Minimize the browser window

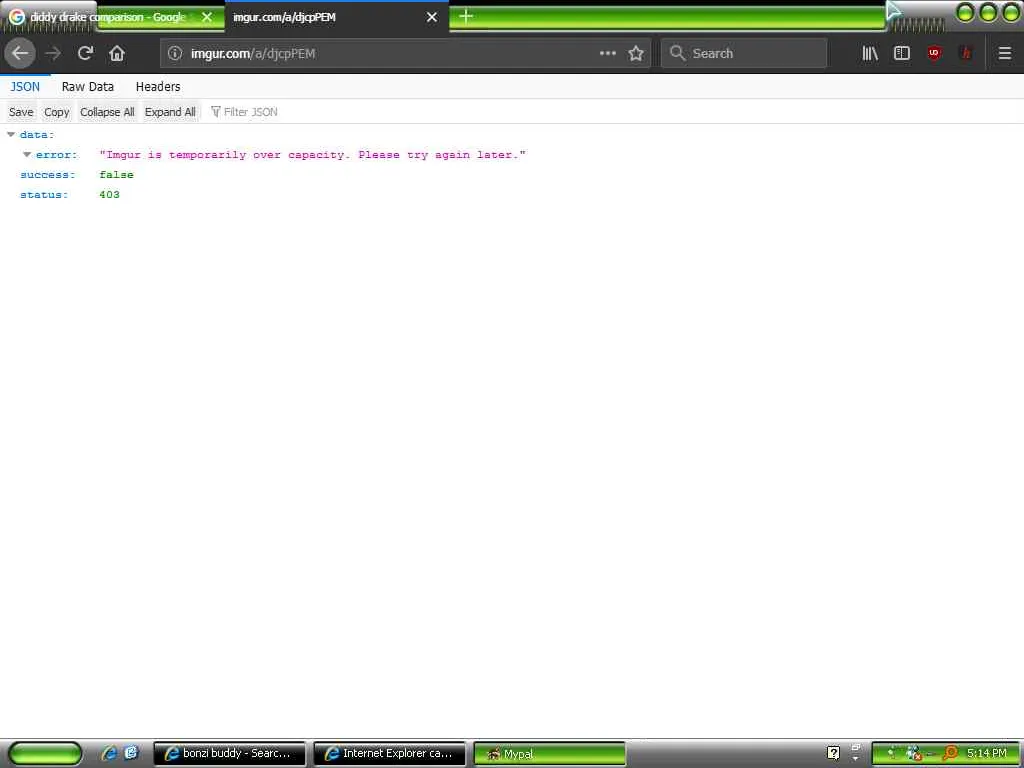[965, 12]
